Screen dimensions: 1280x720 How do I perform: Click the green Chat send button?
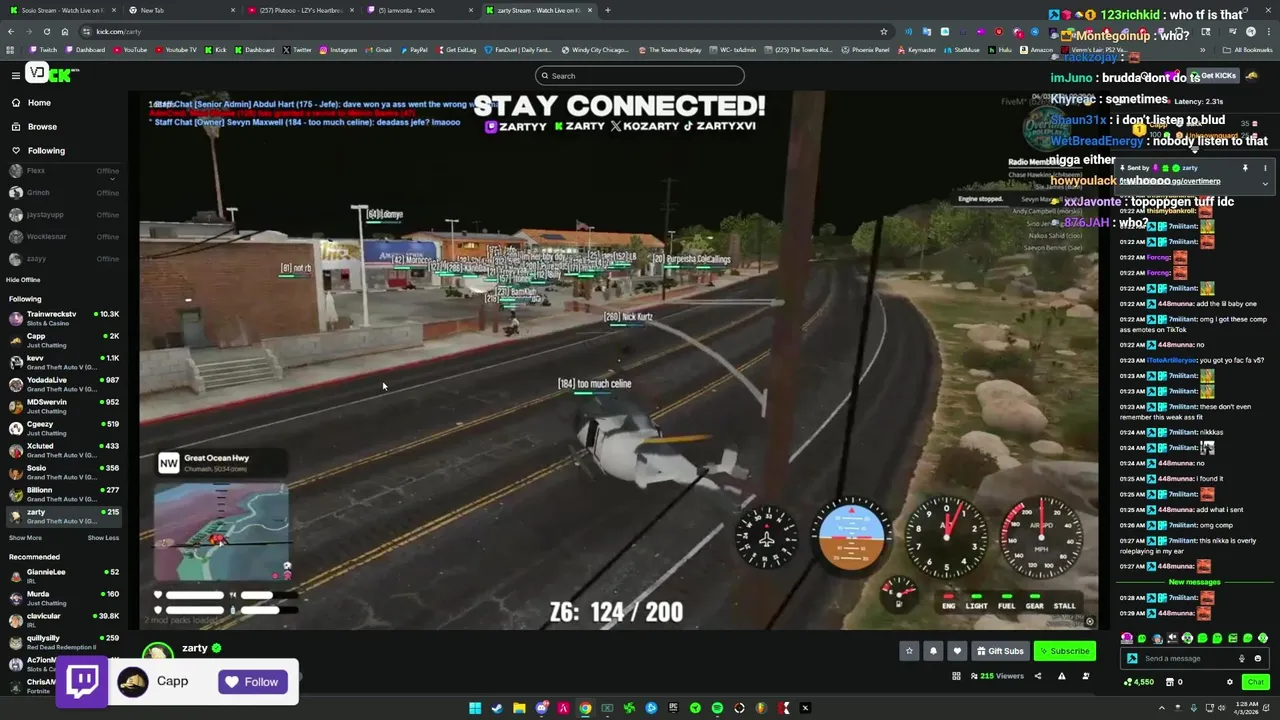[1255, 682]
